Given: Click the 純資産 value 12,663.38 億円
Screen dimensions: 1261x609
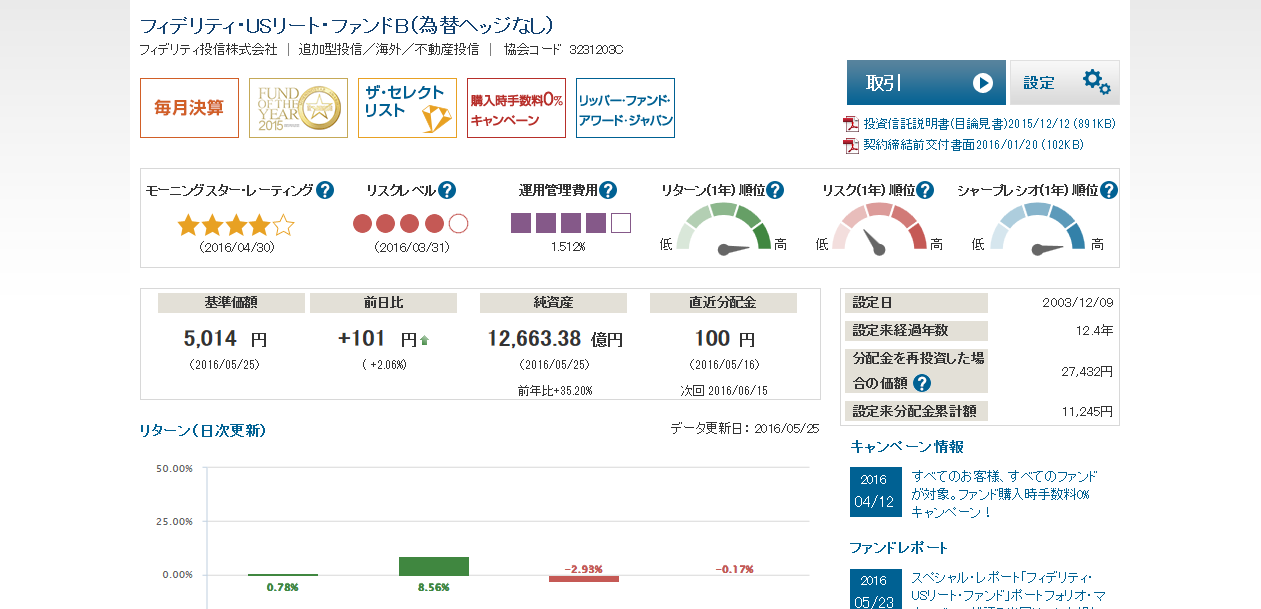Looking at the screenshot, I should click(x=555, y=339).
